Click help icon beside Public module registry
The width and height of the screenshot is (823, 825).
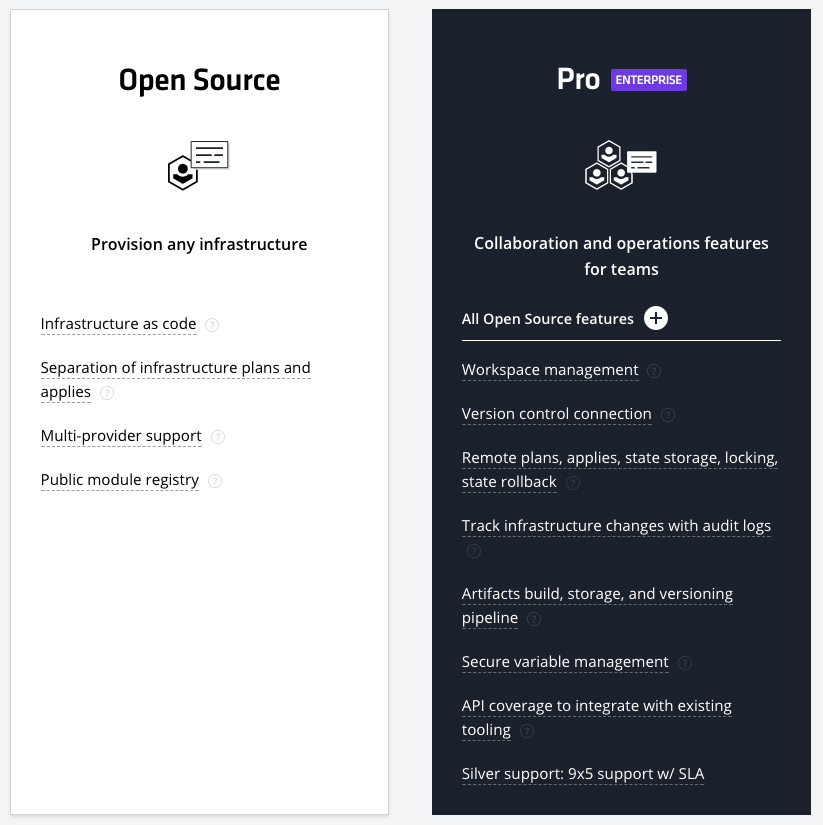point(215,481)
